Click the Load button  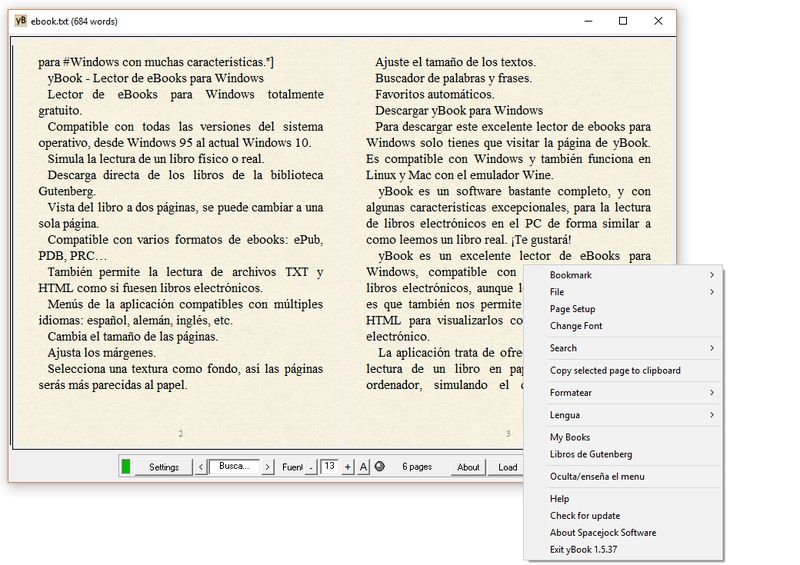(x=508, y=467)
